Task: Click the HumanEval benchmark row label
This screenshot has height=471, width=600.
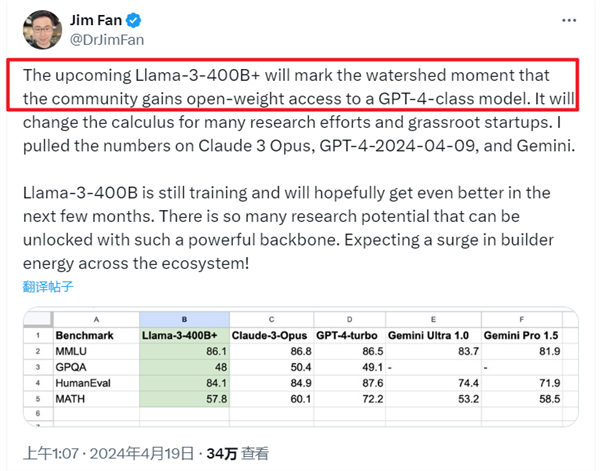Action: tap(83, 383)
